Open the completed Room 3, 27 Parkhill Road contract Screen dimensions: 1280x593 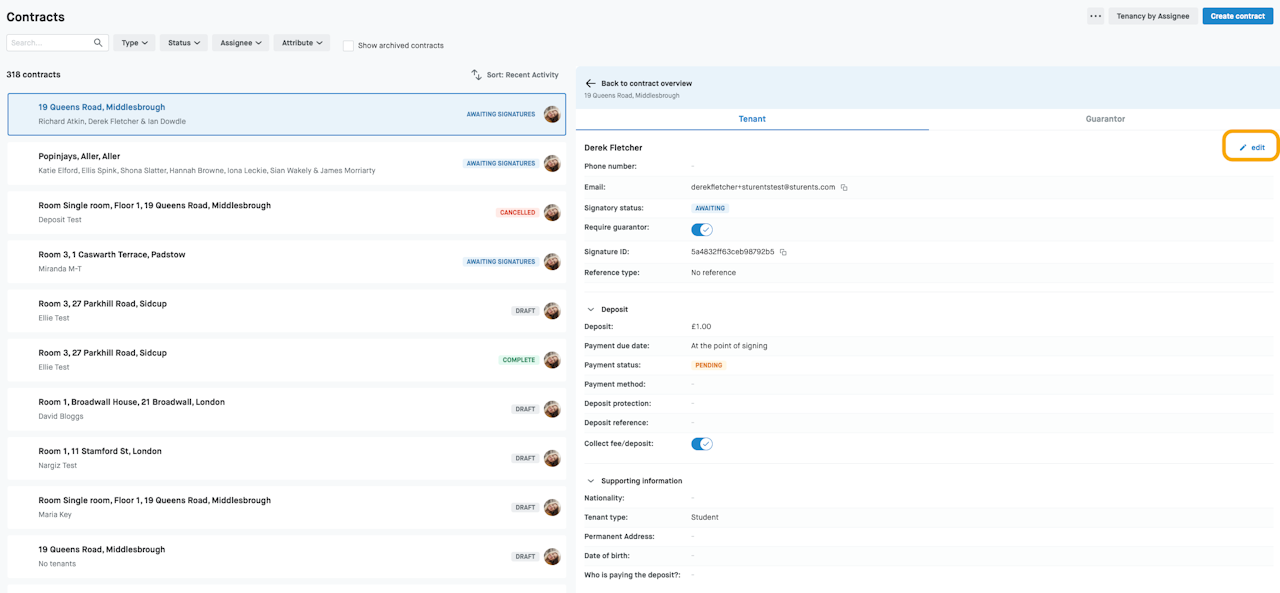coord(286,360)
